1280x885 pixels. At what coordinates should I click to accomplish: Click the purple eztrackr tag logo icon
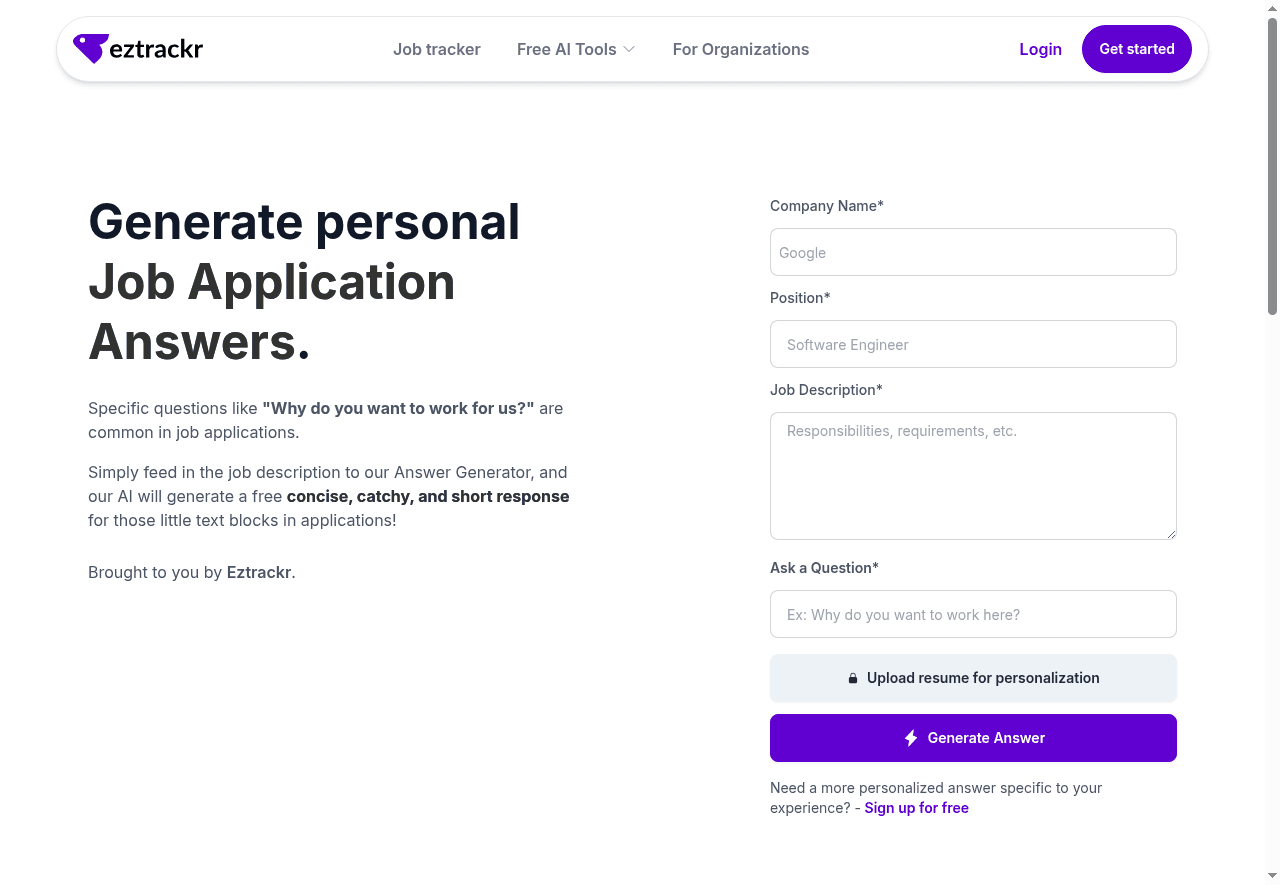tap(90, 48)
